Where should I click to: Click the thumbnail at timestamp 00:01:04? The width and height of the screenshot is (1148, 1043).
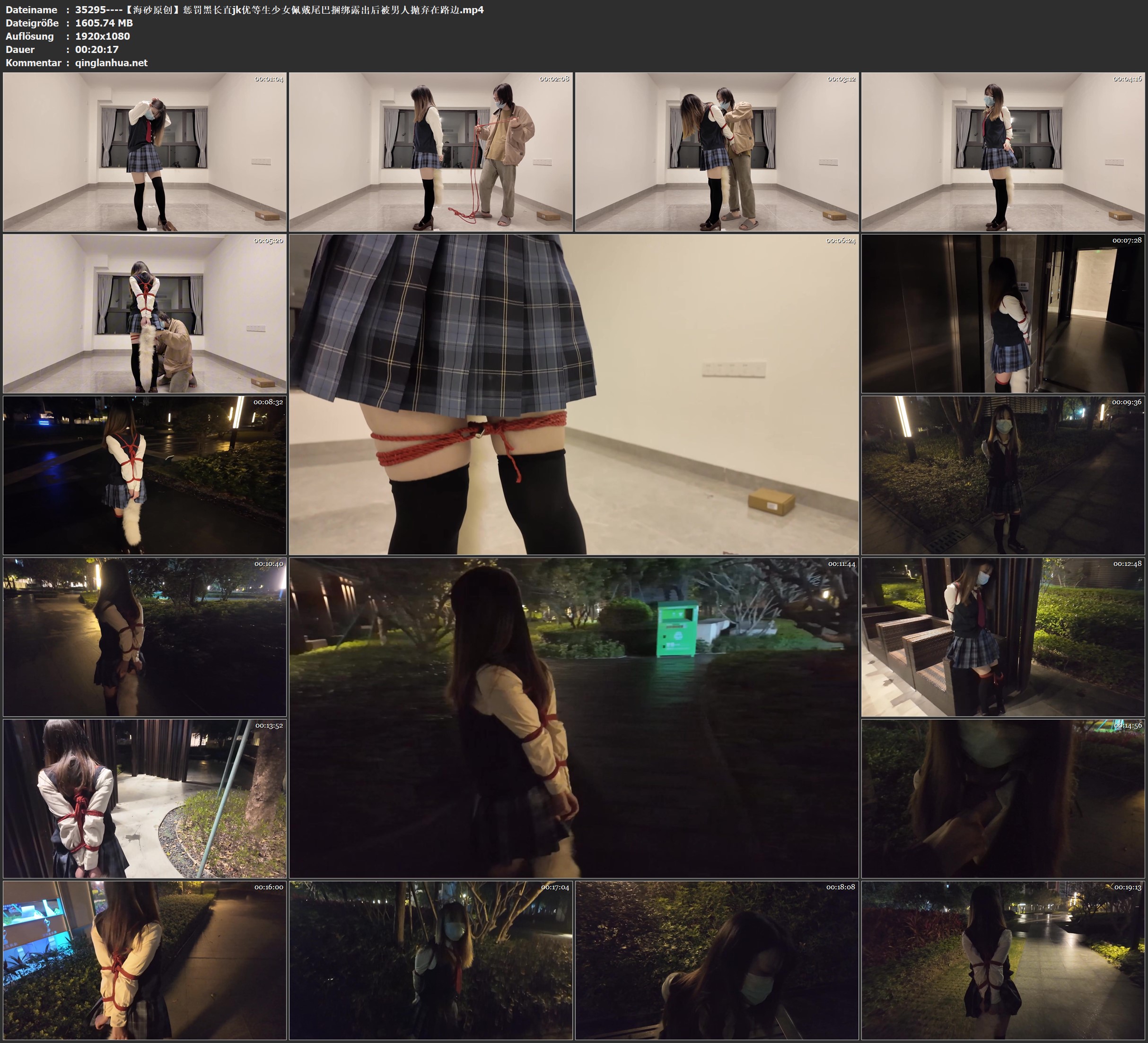coord(145,151)
